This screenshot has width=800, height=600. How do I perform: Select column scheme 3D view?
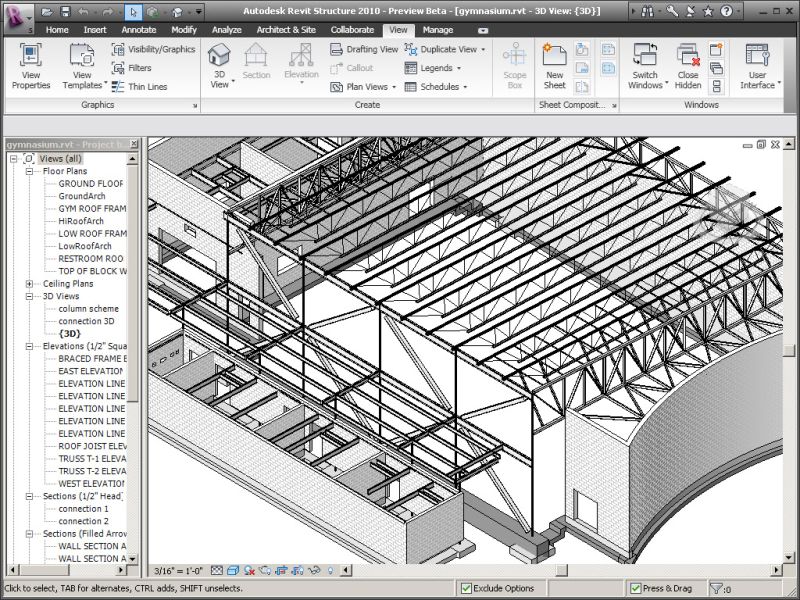pyautogui.click(x=88, y=309)
